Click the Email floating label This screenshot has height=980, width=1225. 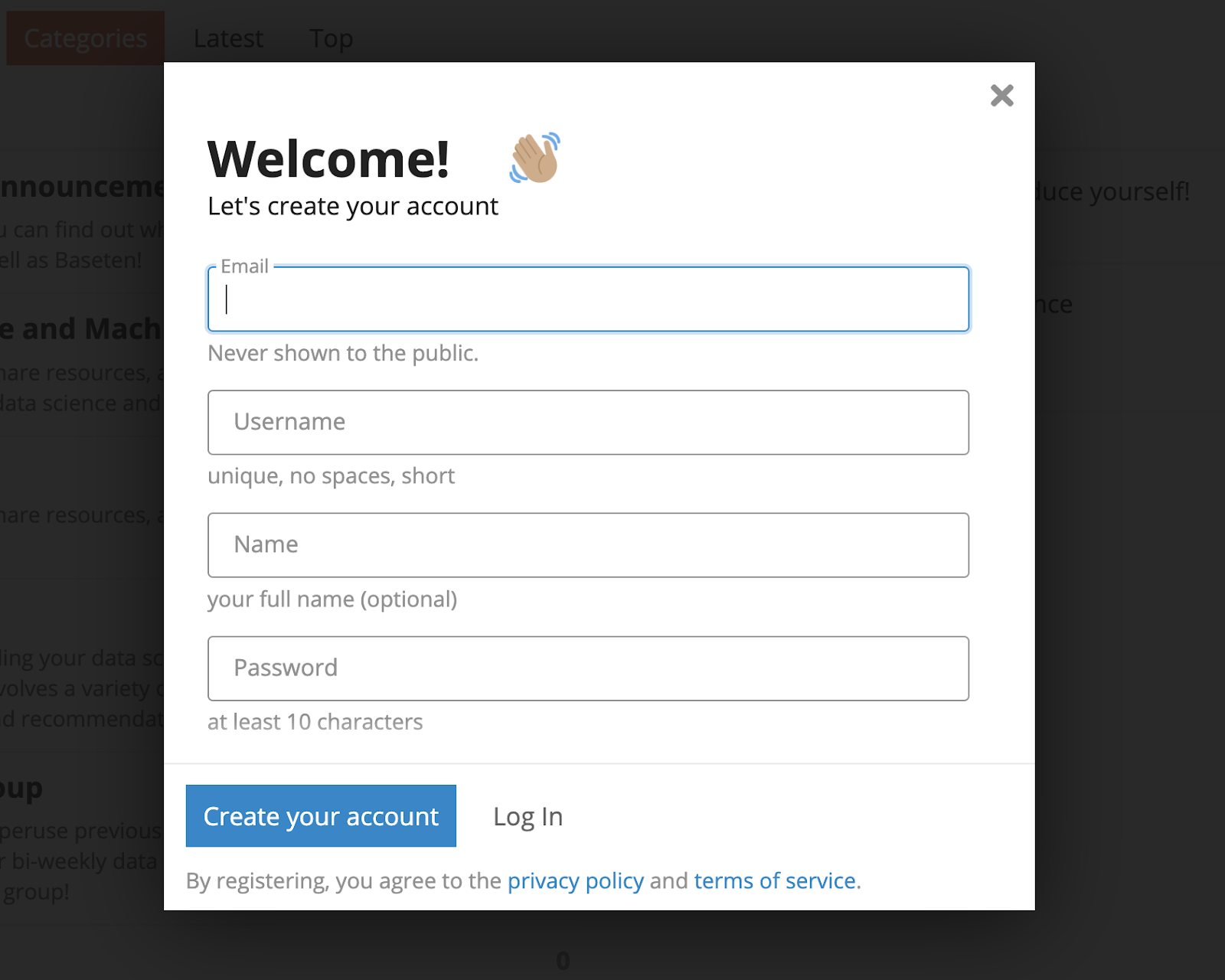coord(245,266)
